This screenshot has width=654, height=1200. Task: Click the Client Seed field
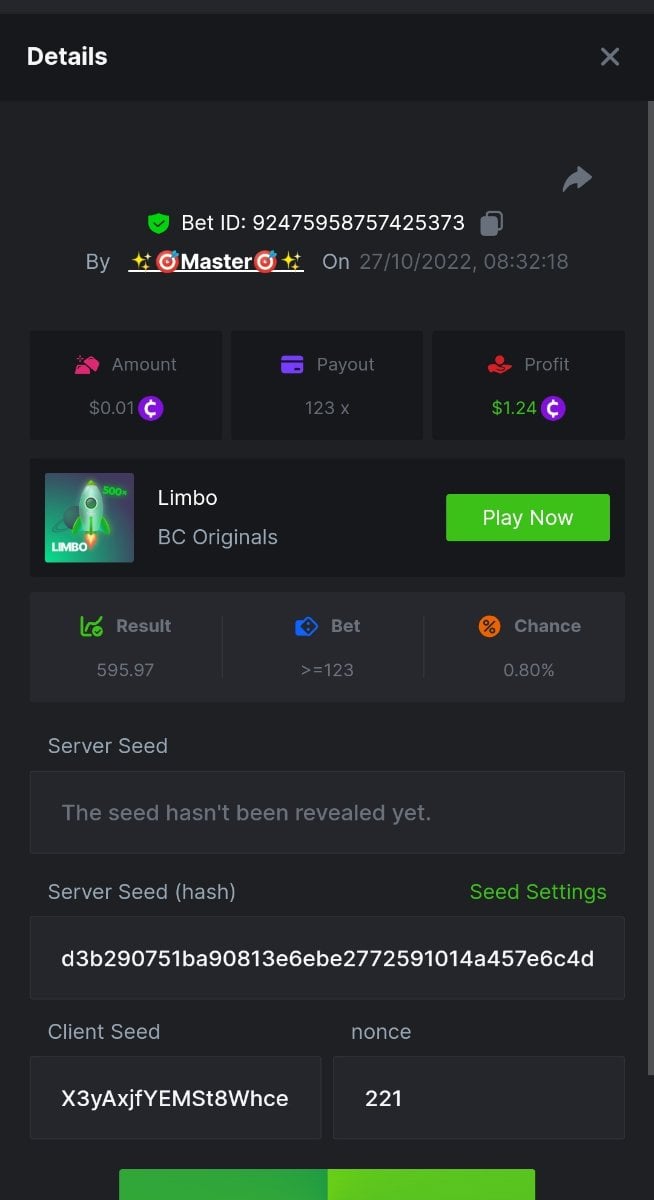[x=175, y=1099]
